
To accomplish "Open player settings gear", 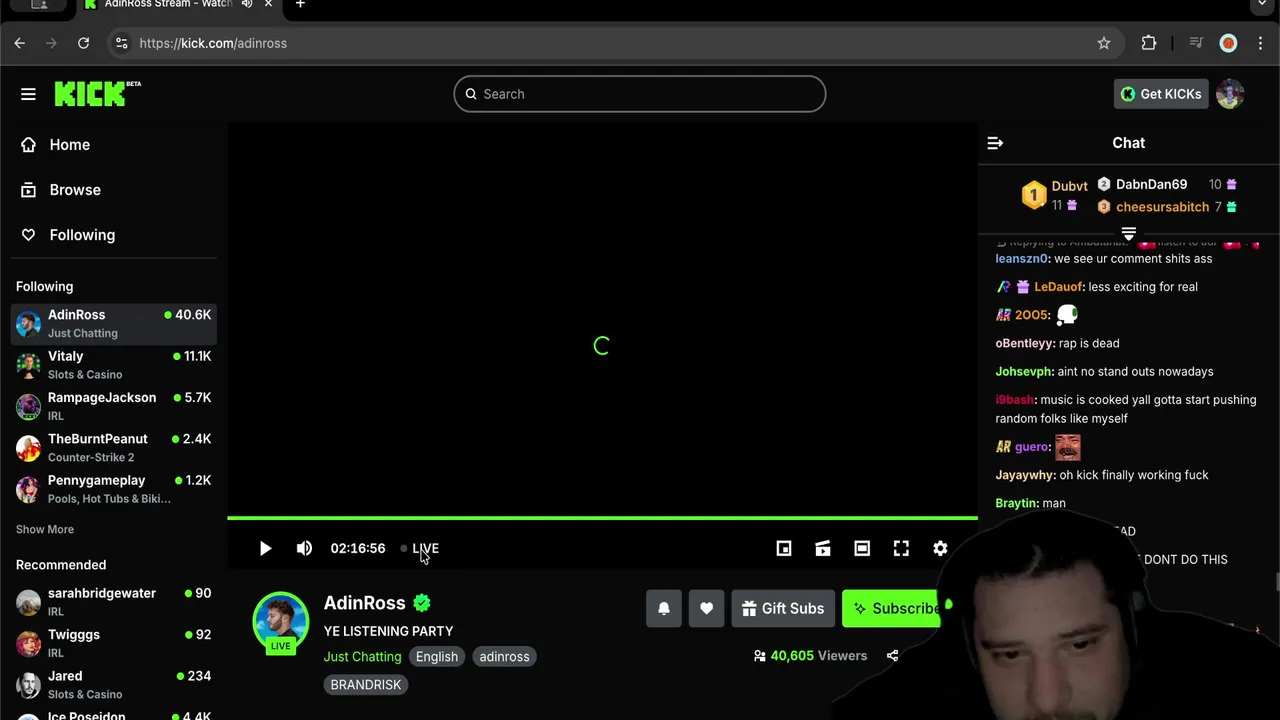I will tap(940, 548).
